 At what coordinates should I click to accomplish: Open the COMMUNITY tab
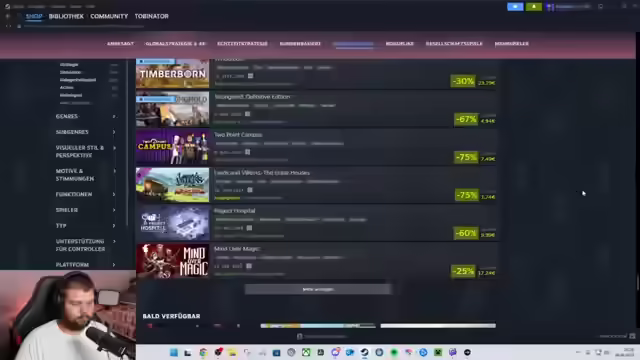[109, 16]
